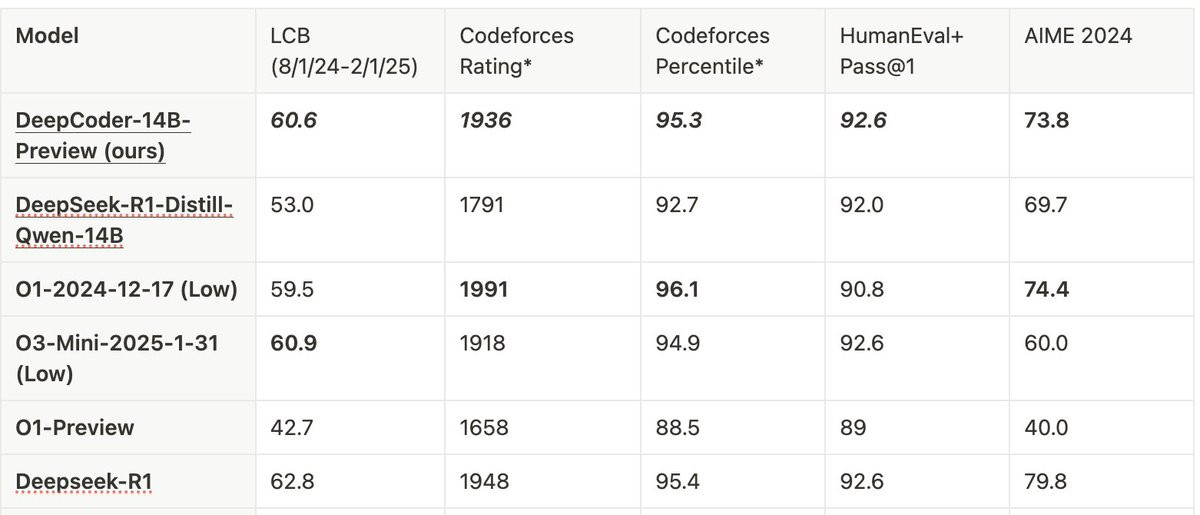Open the DeepCoder-14B-Preview (ours) link
Viewport: 1200px width, 515px height.
103,136
